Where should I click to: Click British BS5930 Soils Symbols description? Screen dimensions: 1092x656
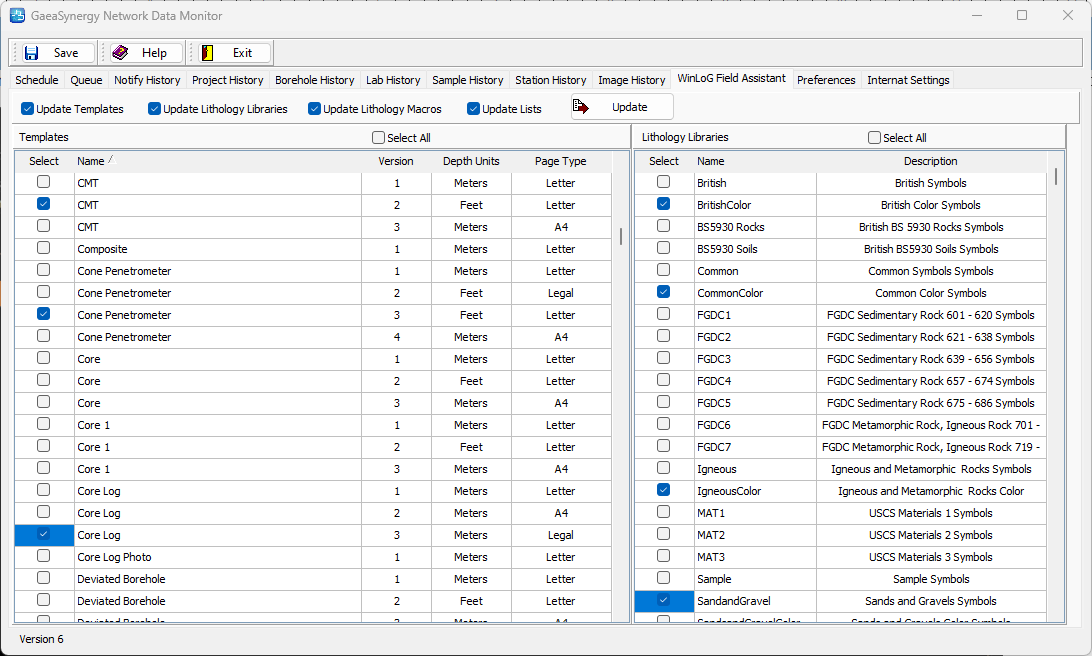pyautogui.click(x=930, y=249)
